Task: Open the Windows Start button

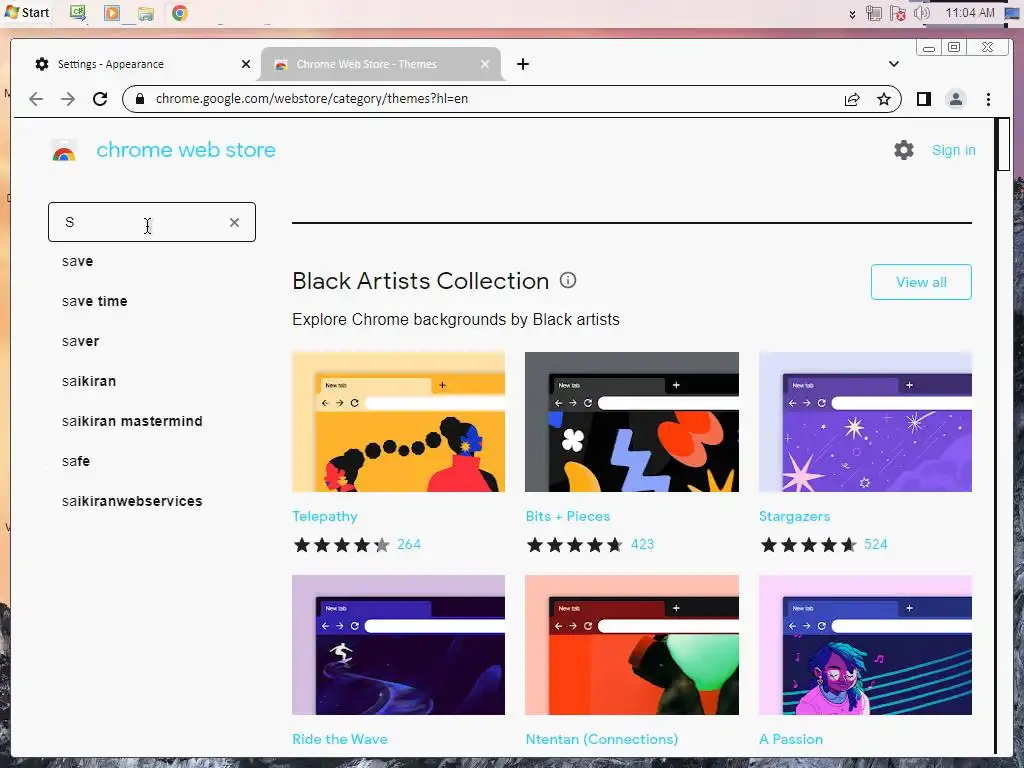Action: pyautogui.click(x=27, y=12)
